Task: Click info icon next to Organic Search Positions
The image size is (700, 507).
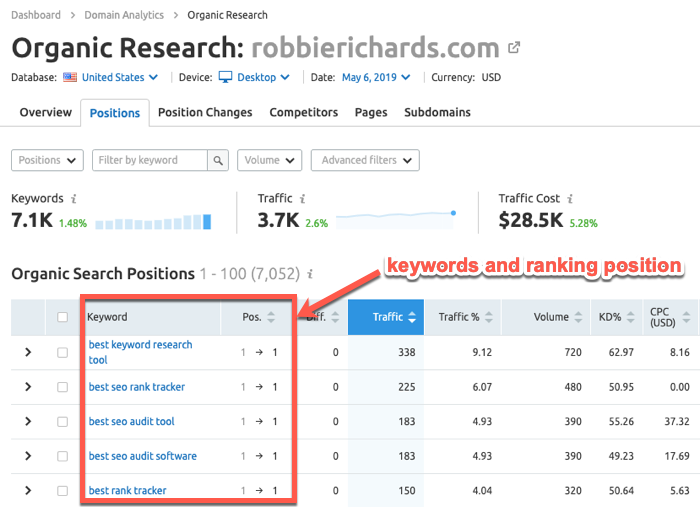Action: tap(310, 274)
